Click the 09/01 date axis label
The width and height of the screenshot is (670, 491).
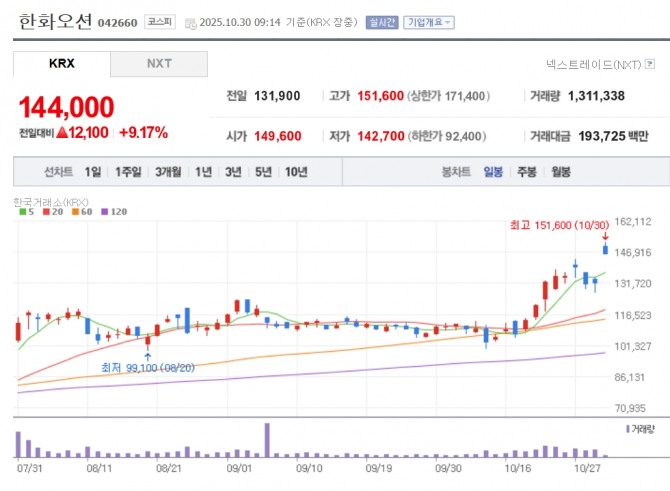[239, 468]
